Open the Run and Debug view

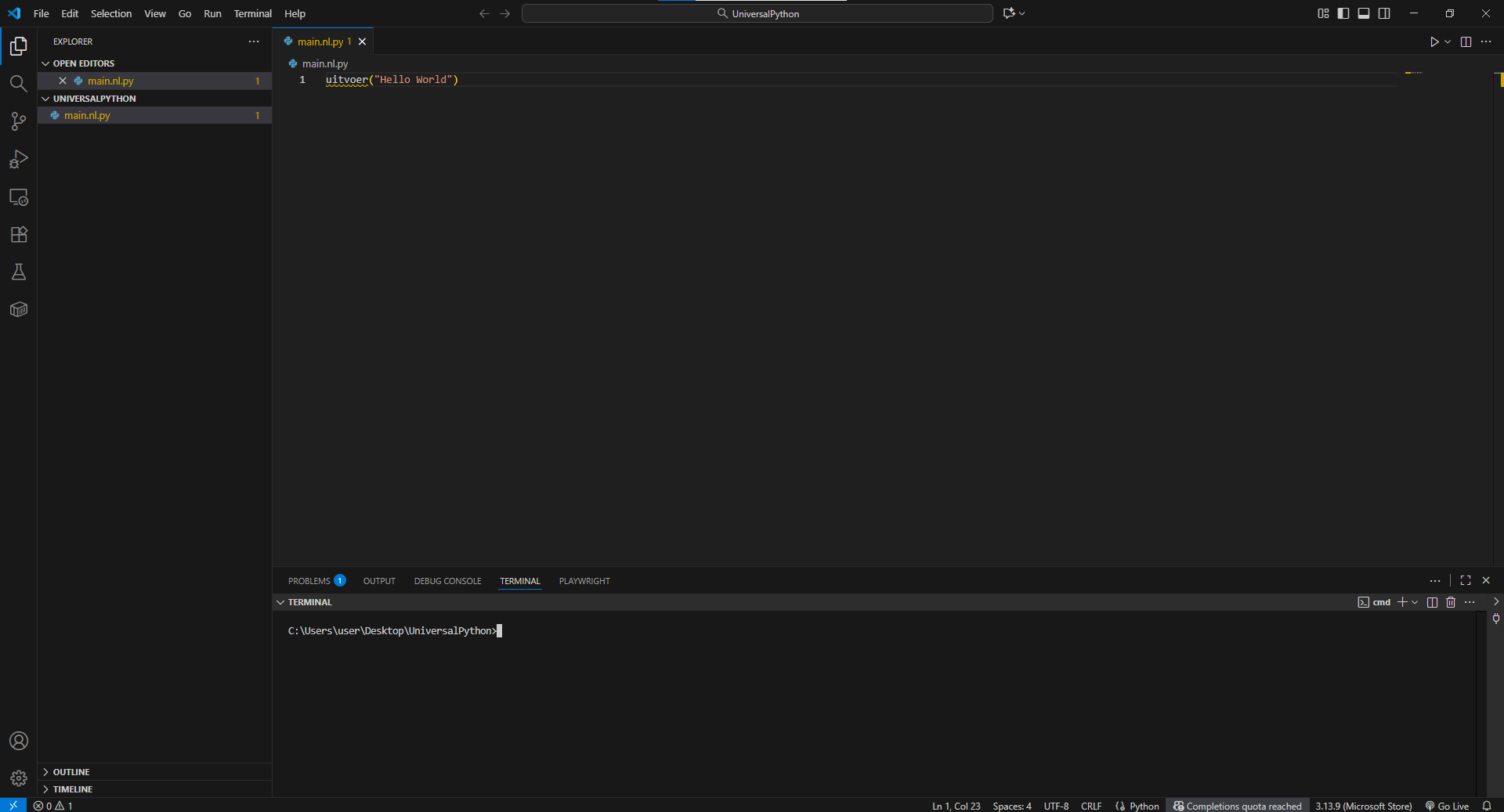pos(18,159)
